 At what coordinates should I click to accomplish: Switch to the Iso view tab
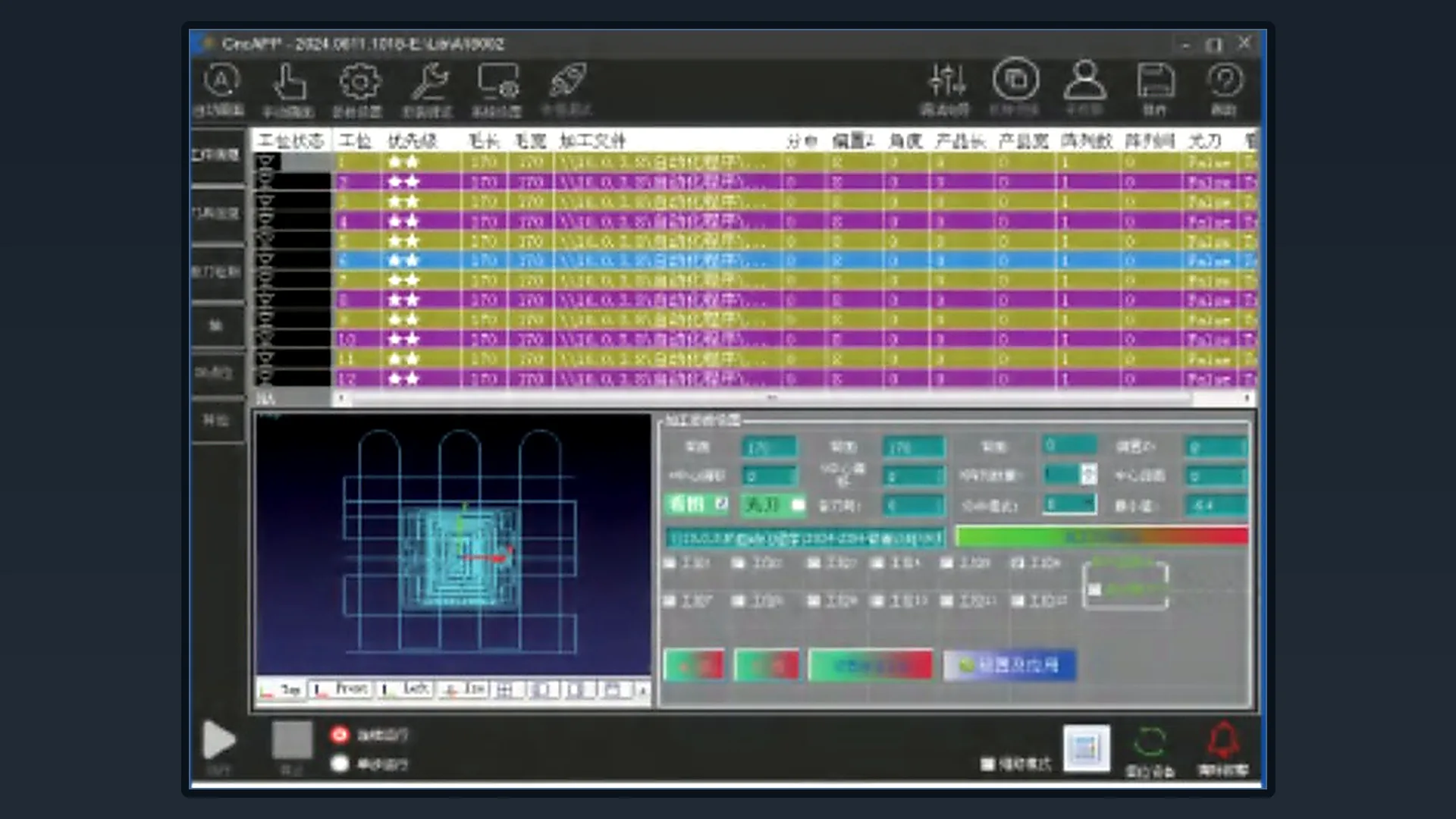click(464, 689)
